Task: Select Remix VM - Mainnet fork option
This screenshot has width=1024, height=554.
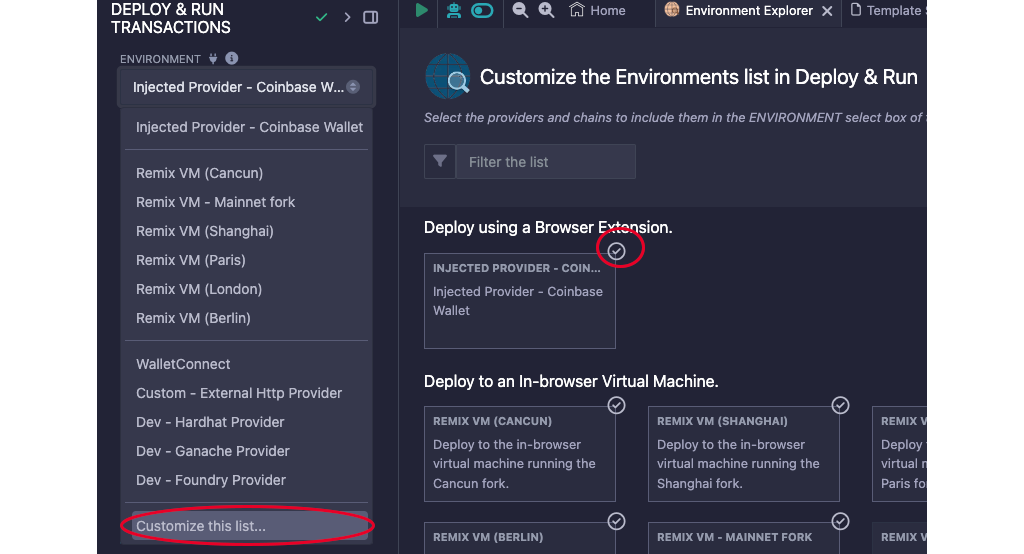Action: tap(216, 202)
